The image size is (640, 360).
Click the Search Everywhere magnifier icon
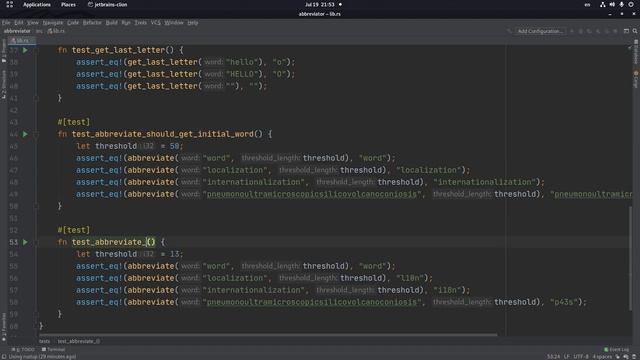click(x=635, y=31)
